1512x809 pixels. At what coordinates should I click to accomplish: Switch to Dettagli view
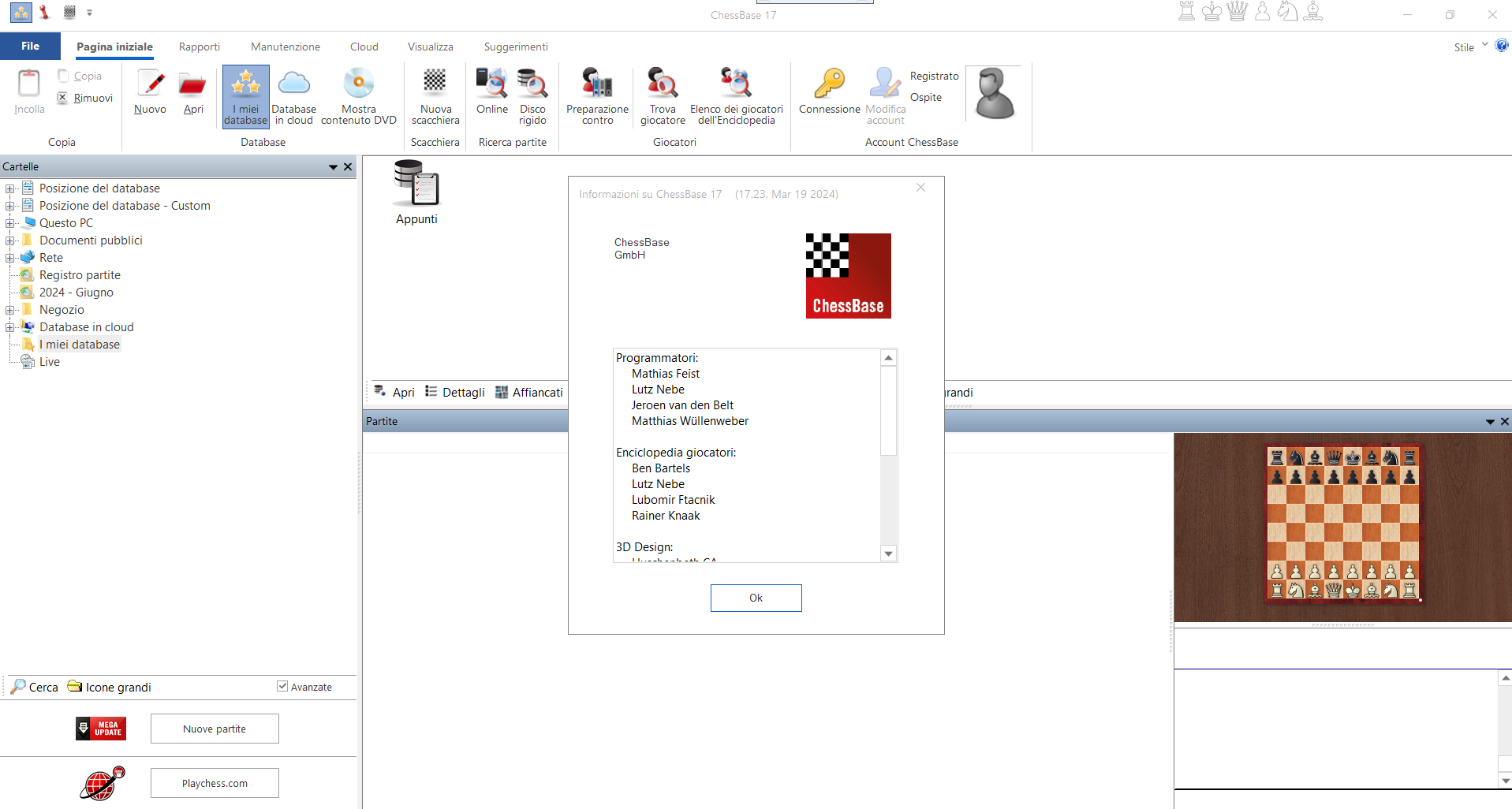(x=455, y=392)
